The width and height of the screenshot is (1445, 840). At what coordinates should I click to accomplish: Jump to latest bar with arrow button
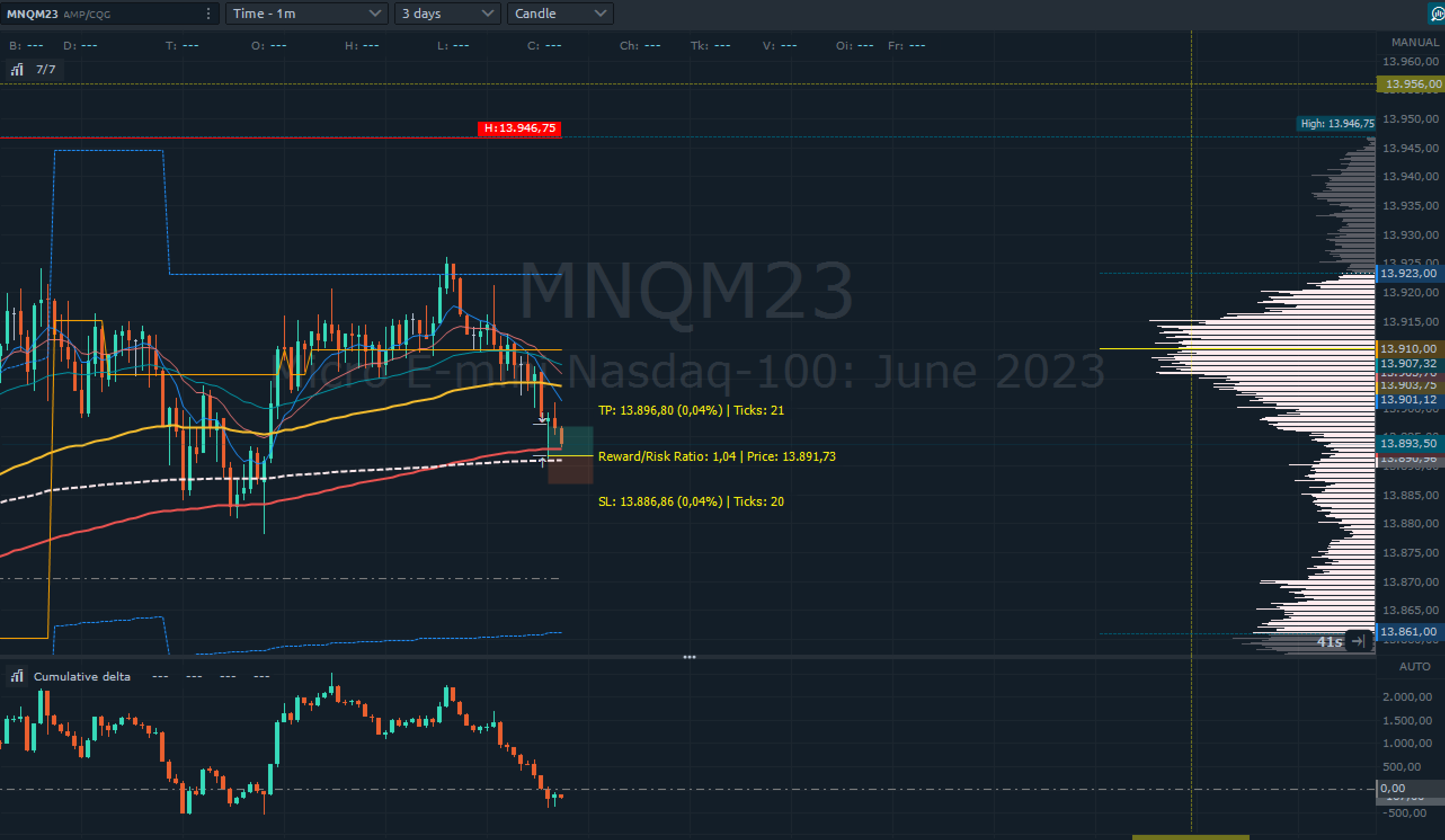tap(1358, 641)
